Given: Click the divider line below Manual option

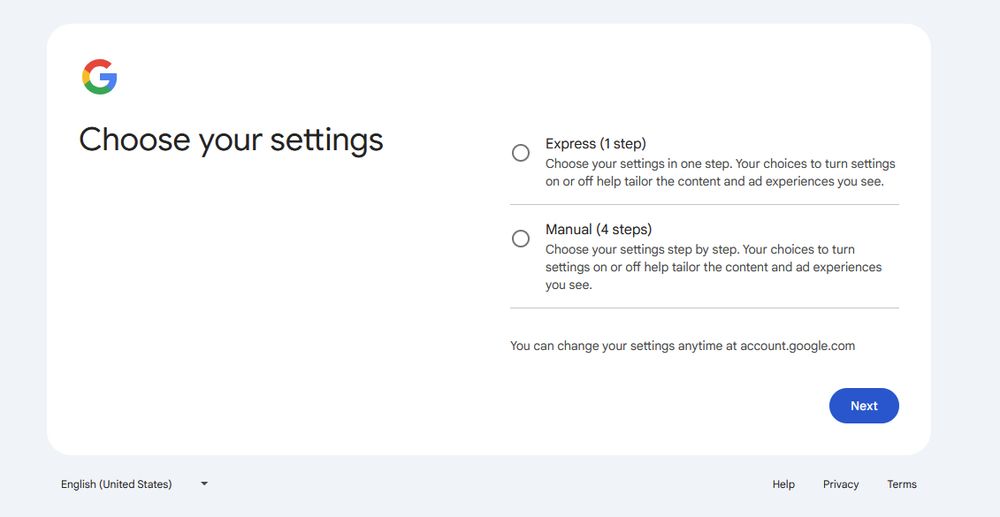Looking at the screenshot, I should click(x=704, y=308).
